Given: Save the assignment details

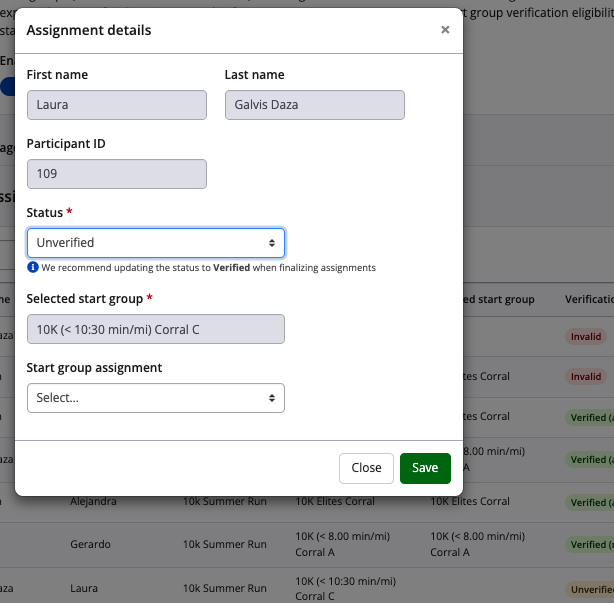Looking at the screenshot, I should coord(425,468).
